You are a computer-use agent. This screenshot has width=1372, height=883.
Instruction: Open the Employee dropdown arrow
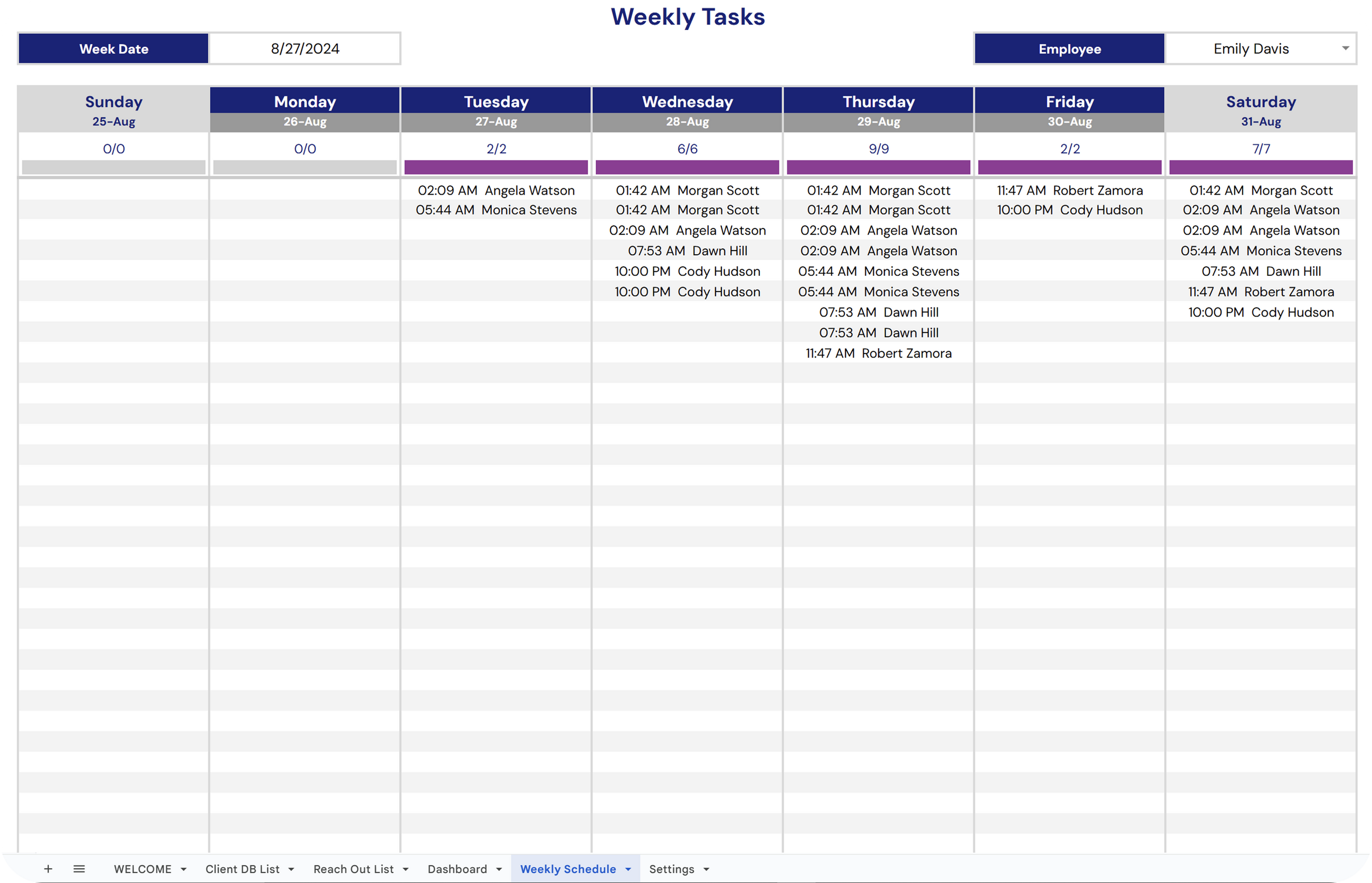1345,49
